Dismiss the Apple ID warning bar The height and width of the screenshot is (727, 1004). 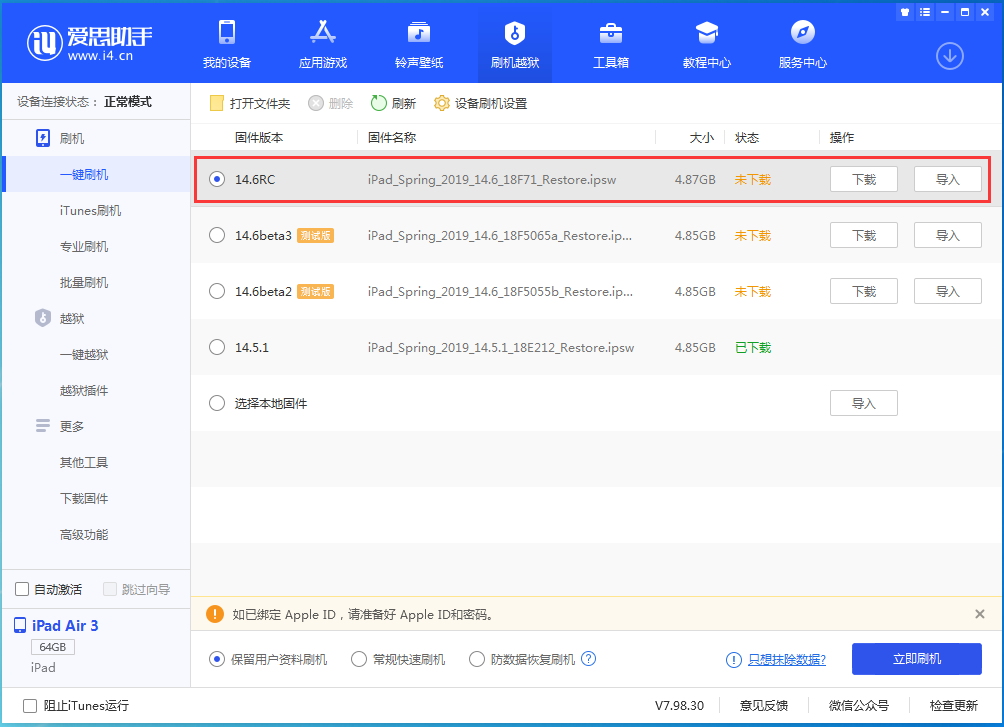(x=980, y=614)
